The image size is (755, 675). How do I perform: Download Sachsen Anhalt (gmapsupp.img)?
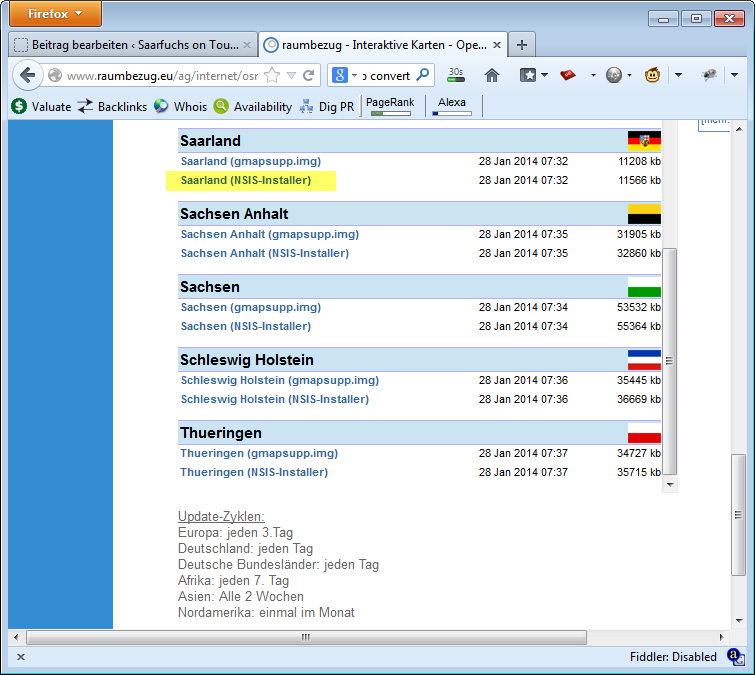click(x=270, y=234)
